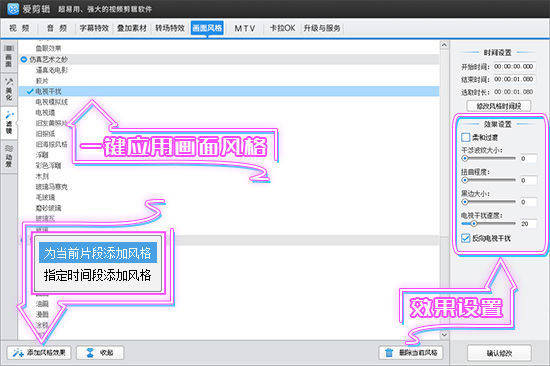Click the 添加风格效果 wand icon button

click(39, 352)
